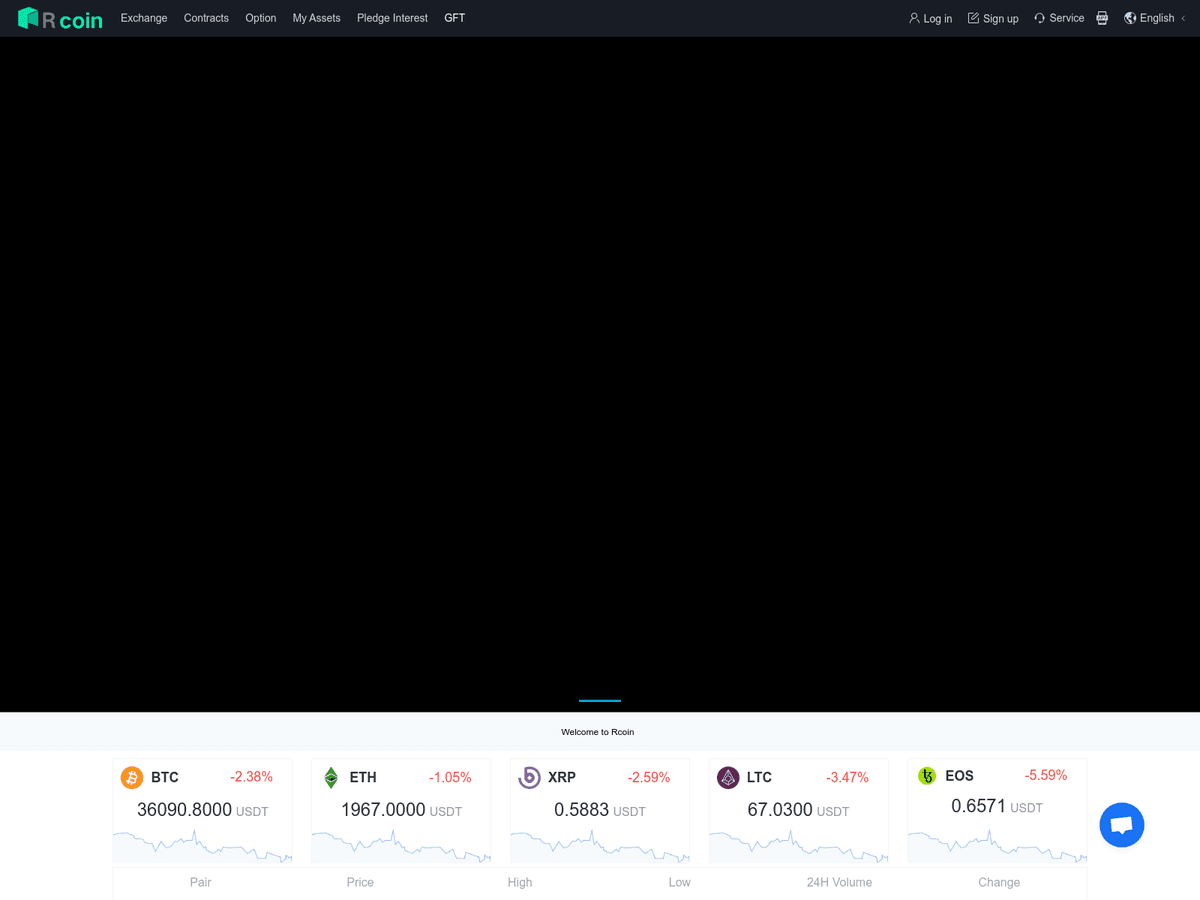Click the XRP mini price chart
Screen dimensions: 1200x900
600,845
